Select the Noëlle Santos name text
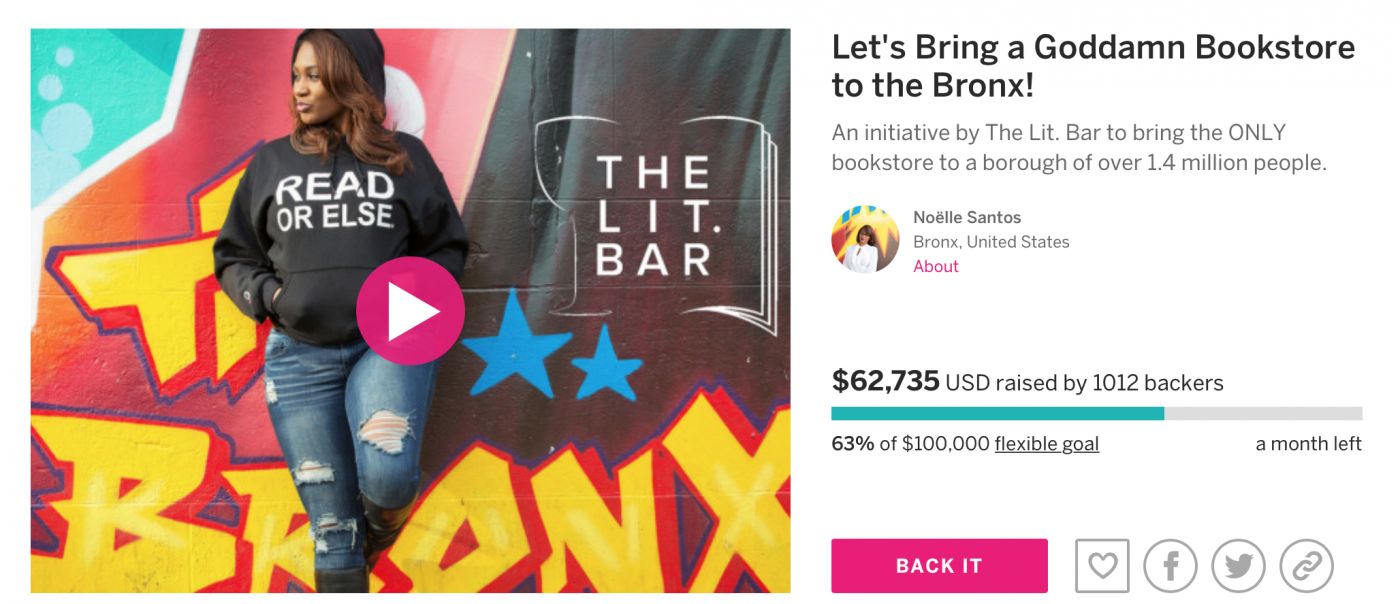The image size is (1400, 604). [967, 217]
